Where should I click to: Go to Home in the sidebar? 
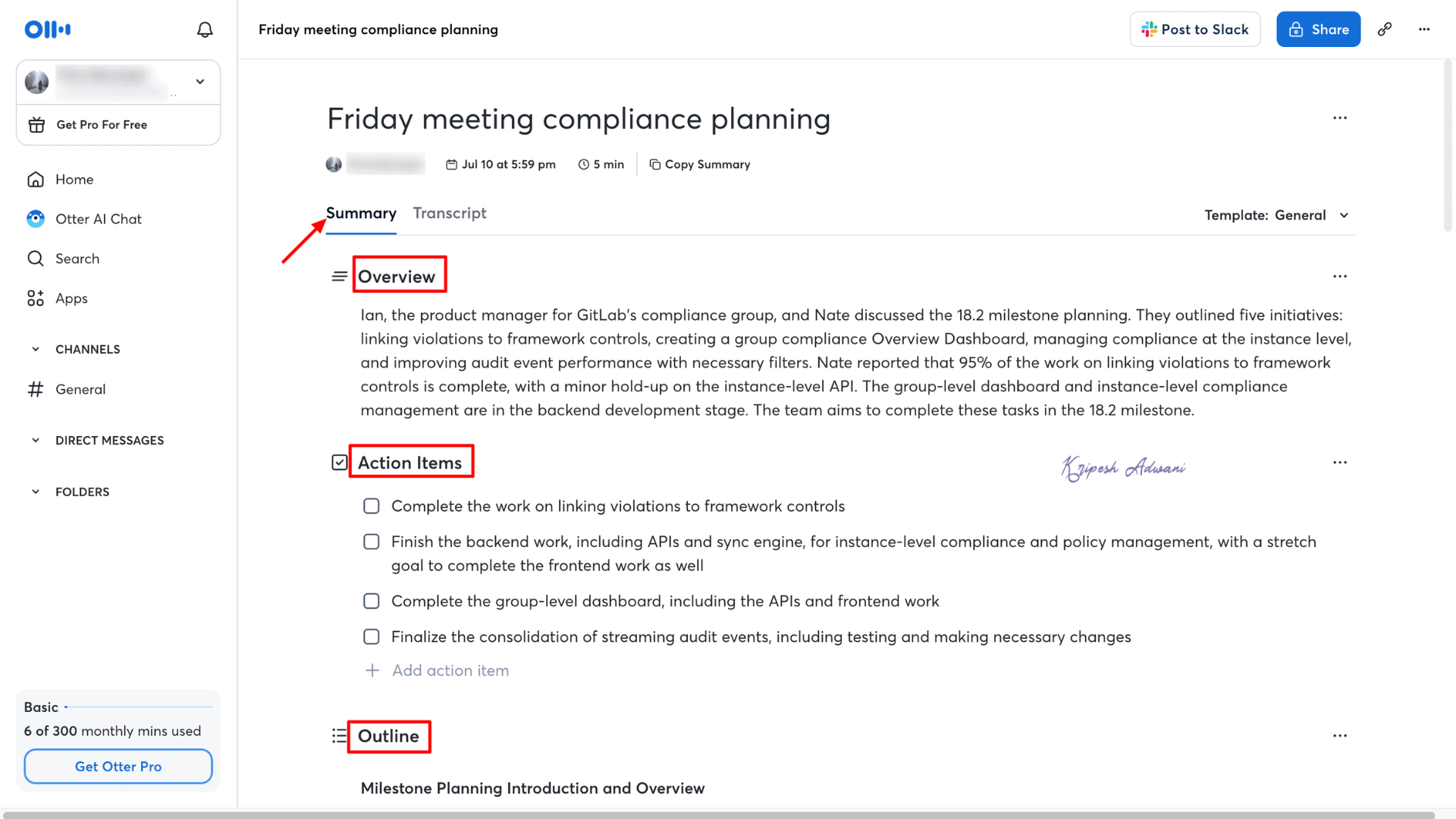(x=74, y=180)
